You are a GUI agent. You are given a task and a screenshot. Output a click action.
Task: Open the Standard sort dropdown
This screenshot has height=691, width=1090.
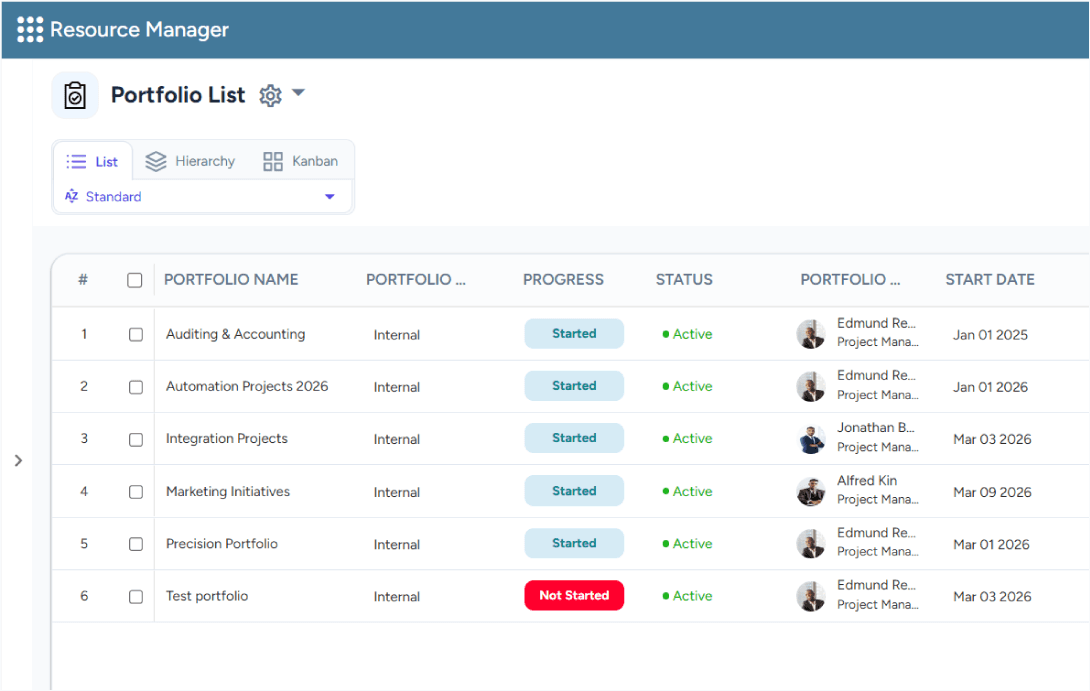202,197
